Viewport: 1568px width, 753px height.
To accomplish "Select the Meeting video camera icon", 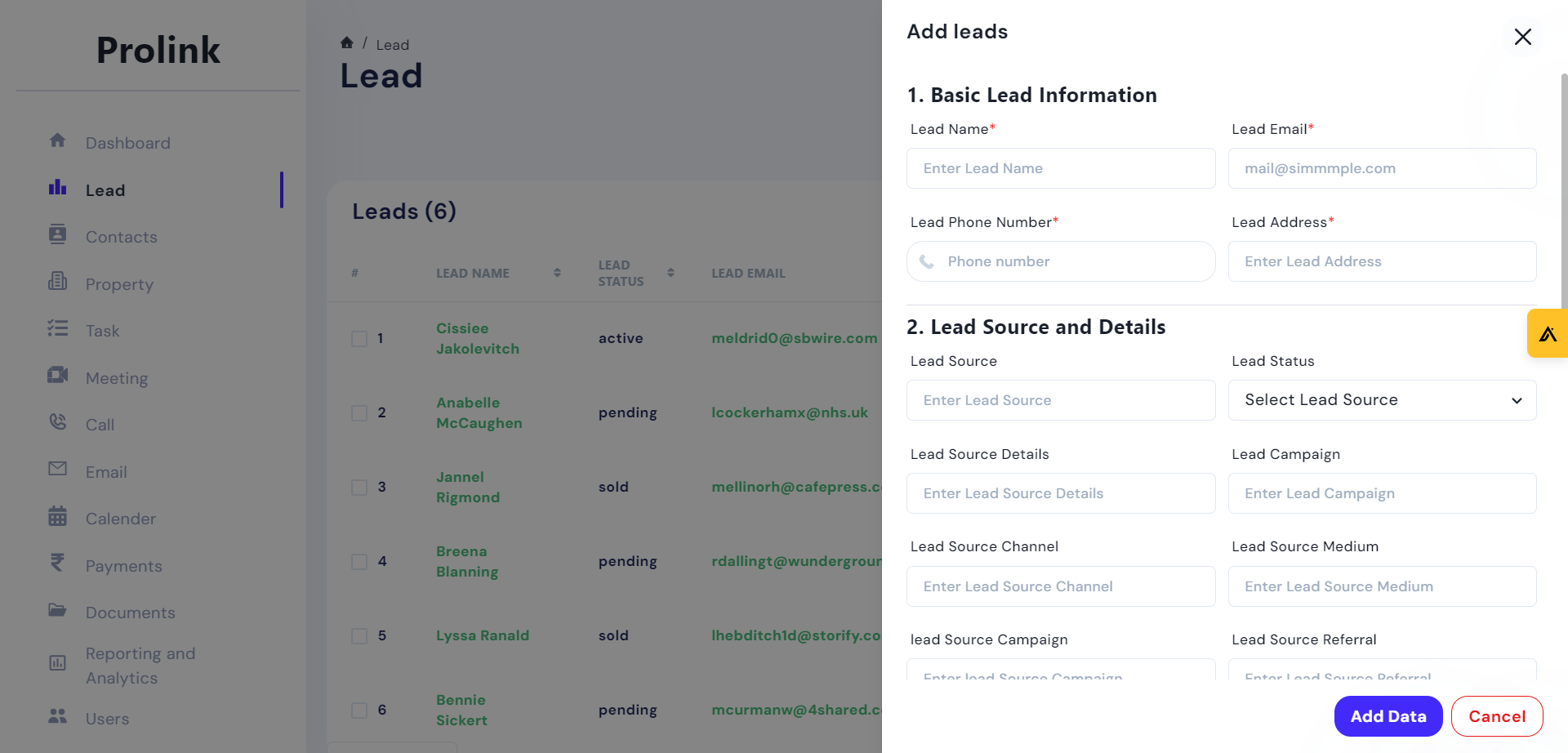I will coord(57,376).
